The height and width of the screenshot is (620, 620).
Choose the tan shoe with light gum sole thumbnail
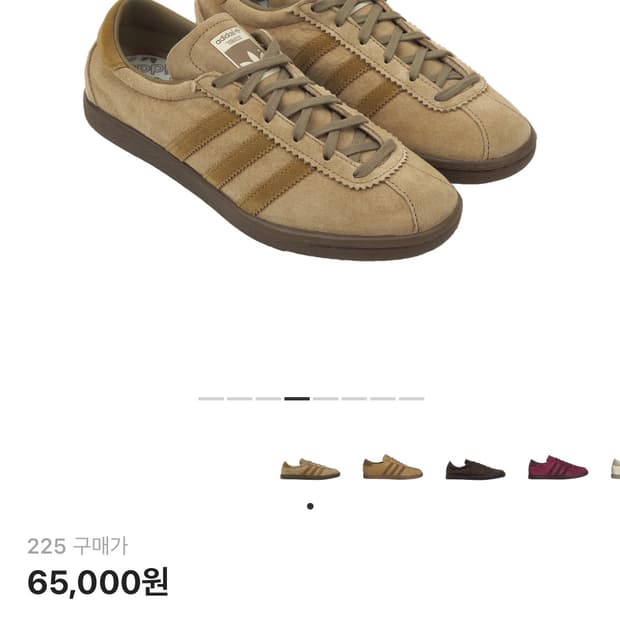(393, 467)
